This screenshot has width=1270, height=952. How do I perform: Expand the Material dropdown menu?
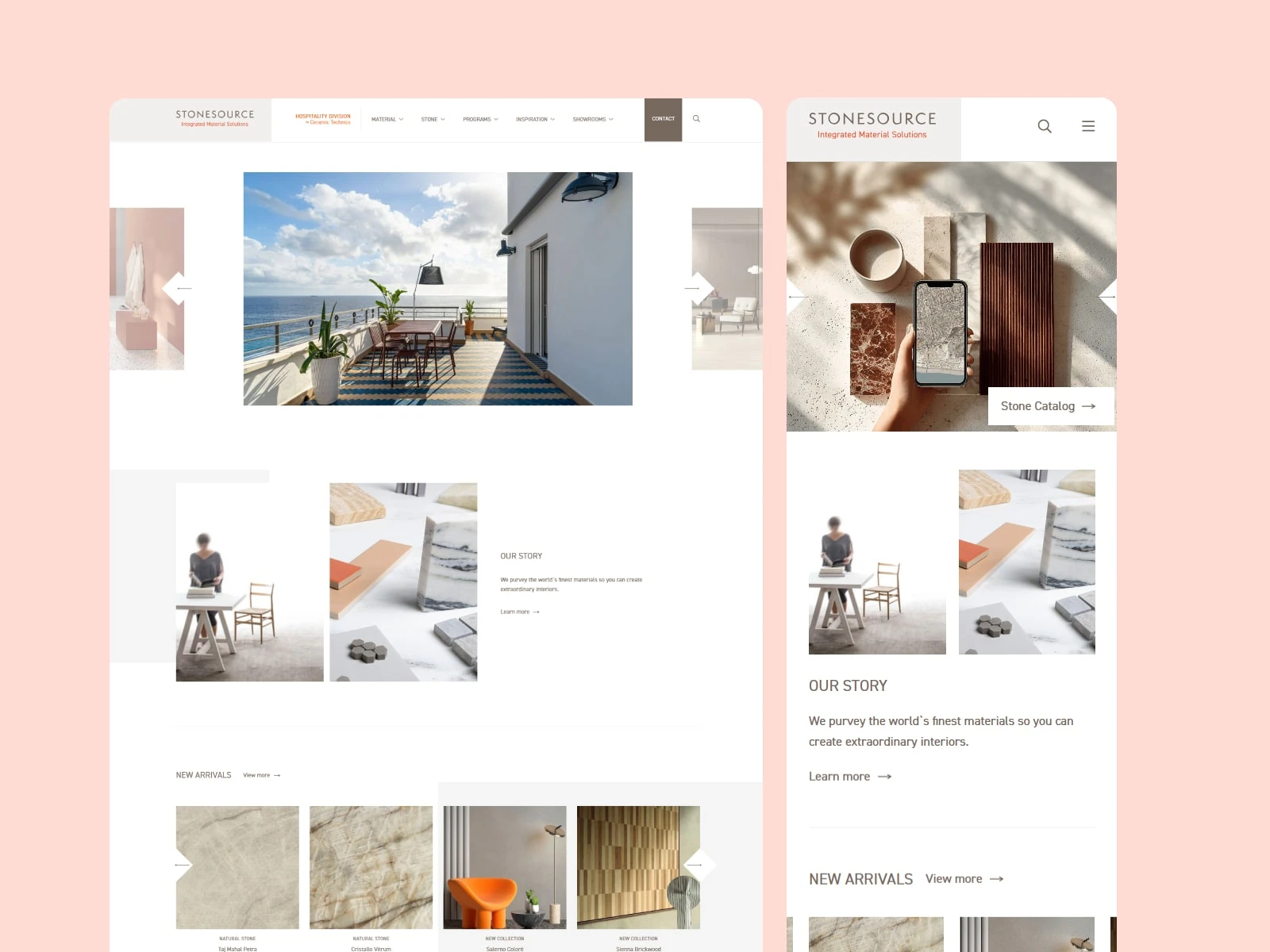click(387, 120)
